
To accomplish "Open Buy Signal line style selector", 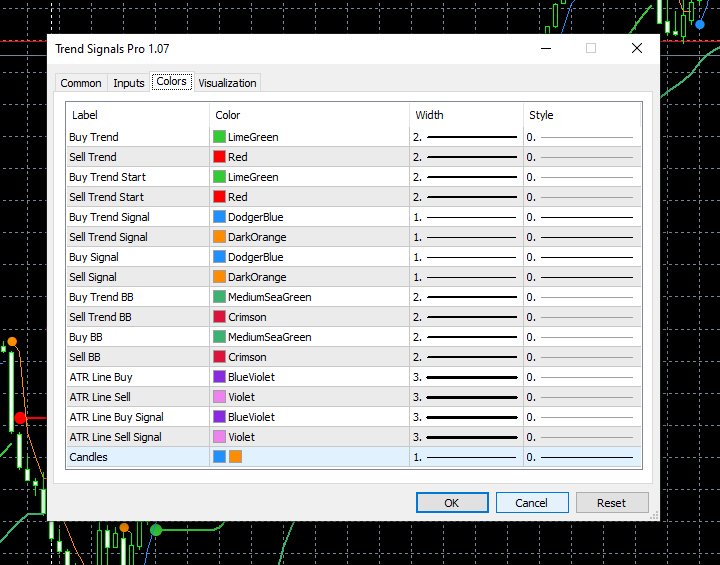I will (x=582, y=257).
